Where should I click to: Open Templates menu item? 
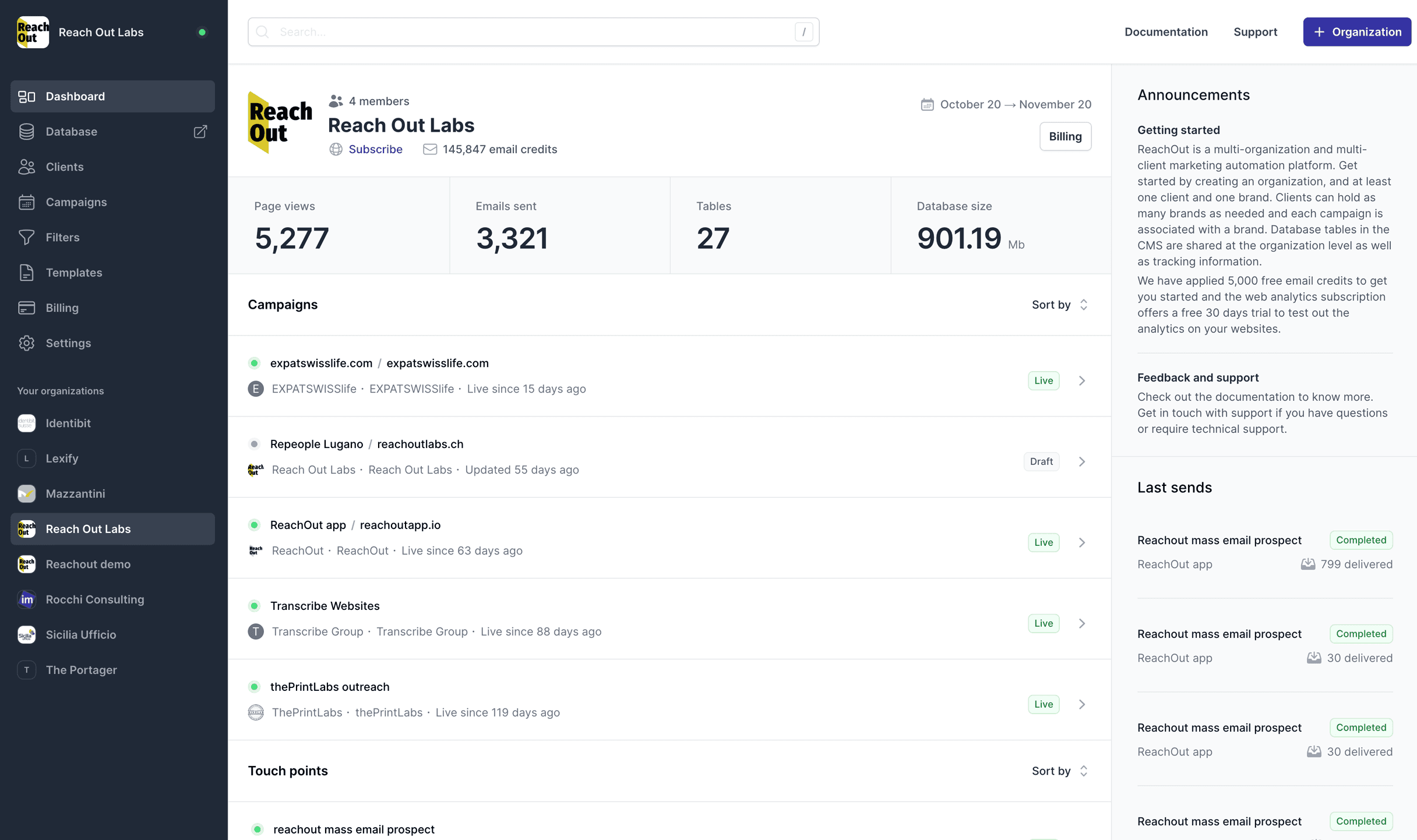pyautogui.click(x=112, y=273)
